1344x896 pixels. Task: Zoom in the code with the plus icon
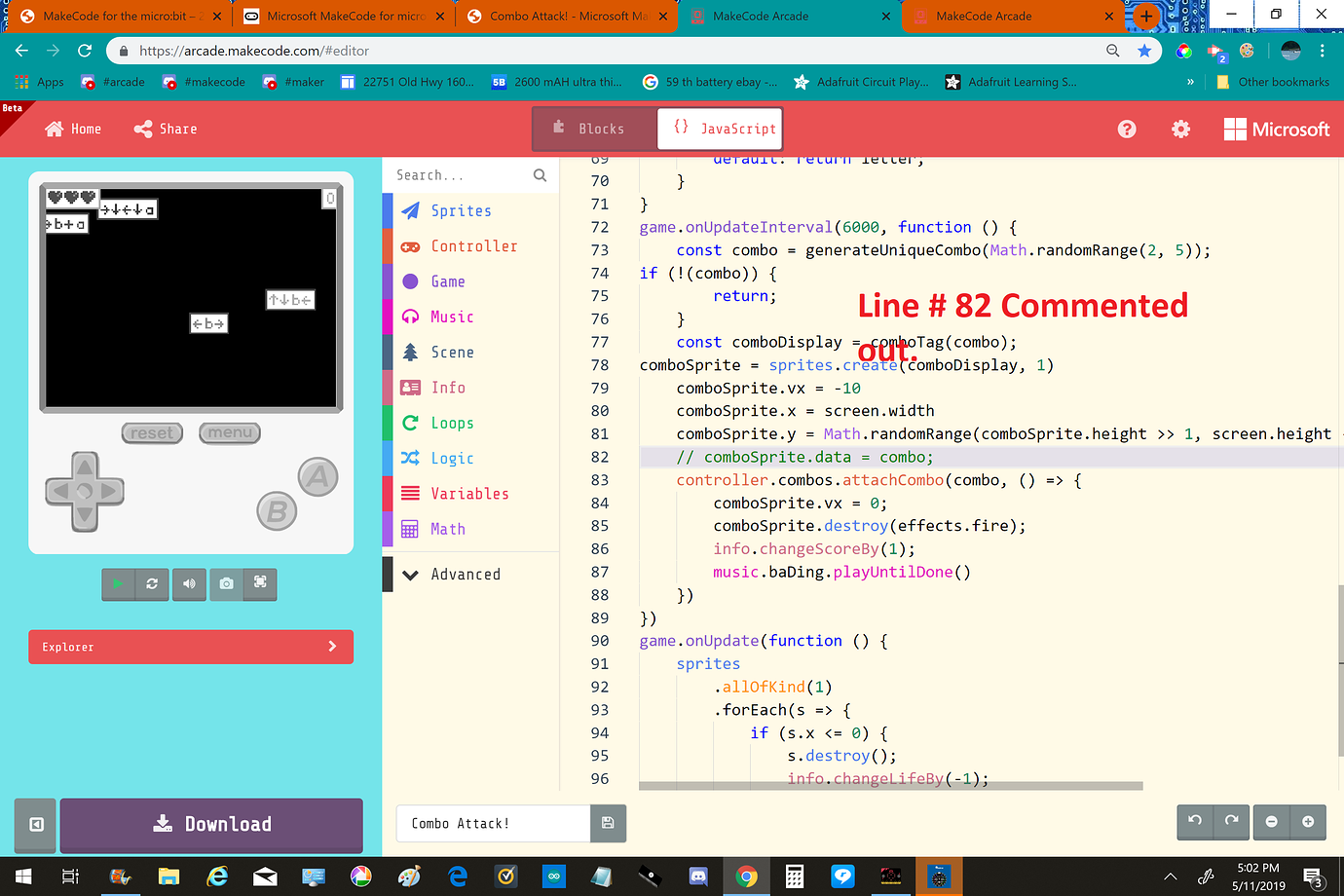point(1308,822)
